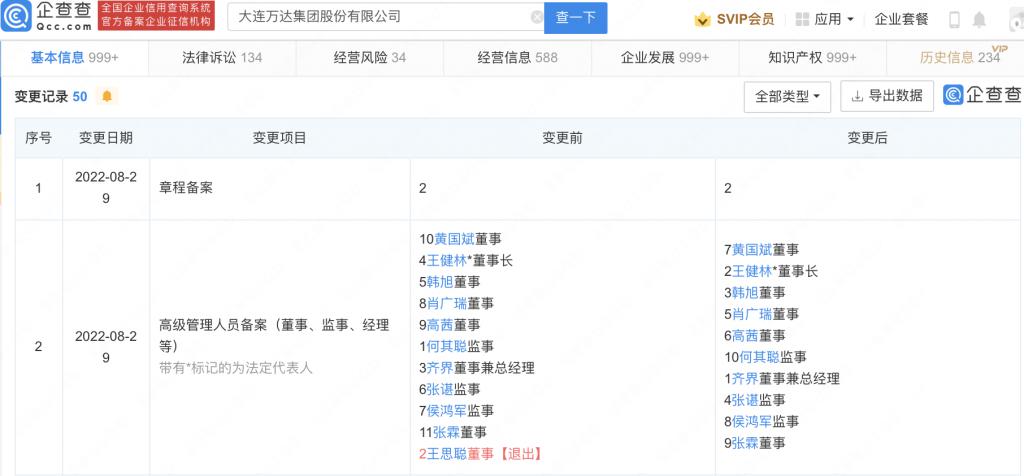Screen dimensions: 1024x476
Task: Click 肖广瑞 in the 变更前 column
Action: 447,303
